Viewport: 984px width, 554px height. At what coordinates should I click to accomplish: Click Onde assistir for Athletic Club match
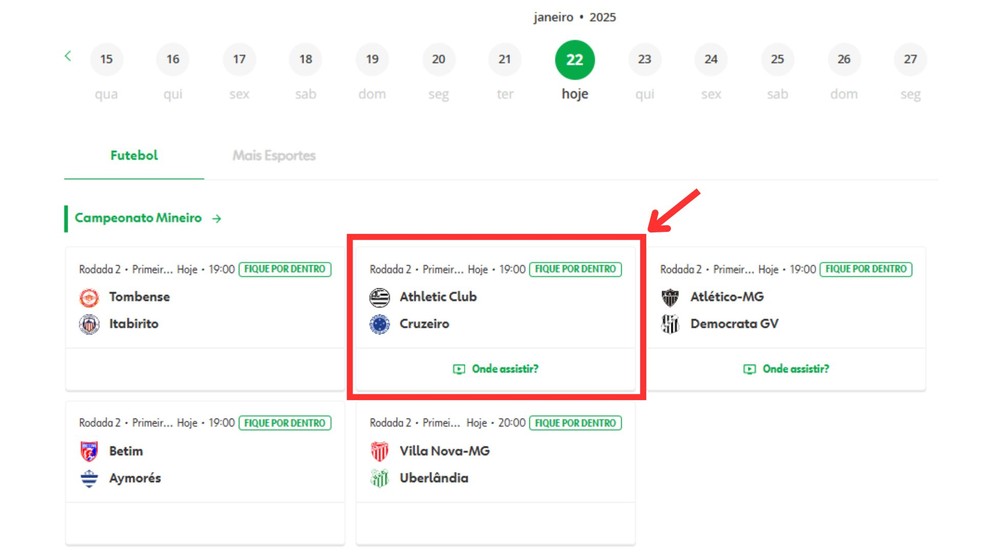496,369
